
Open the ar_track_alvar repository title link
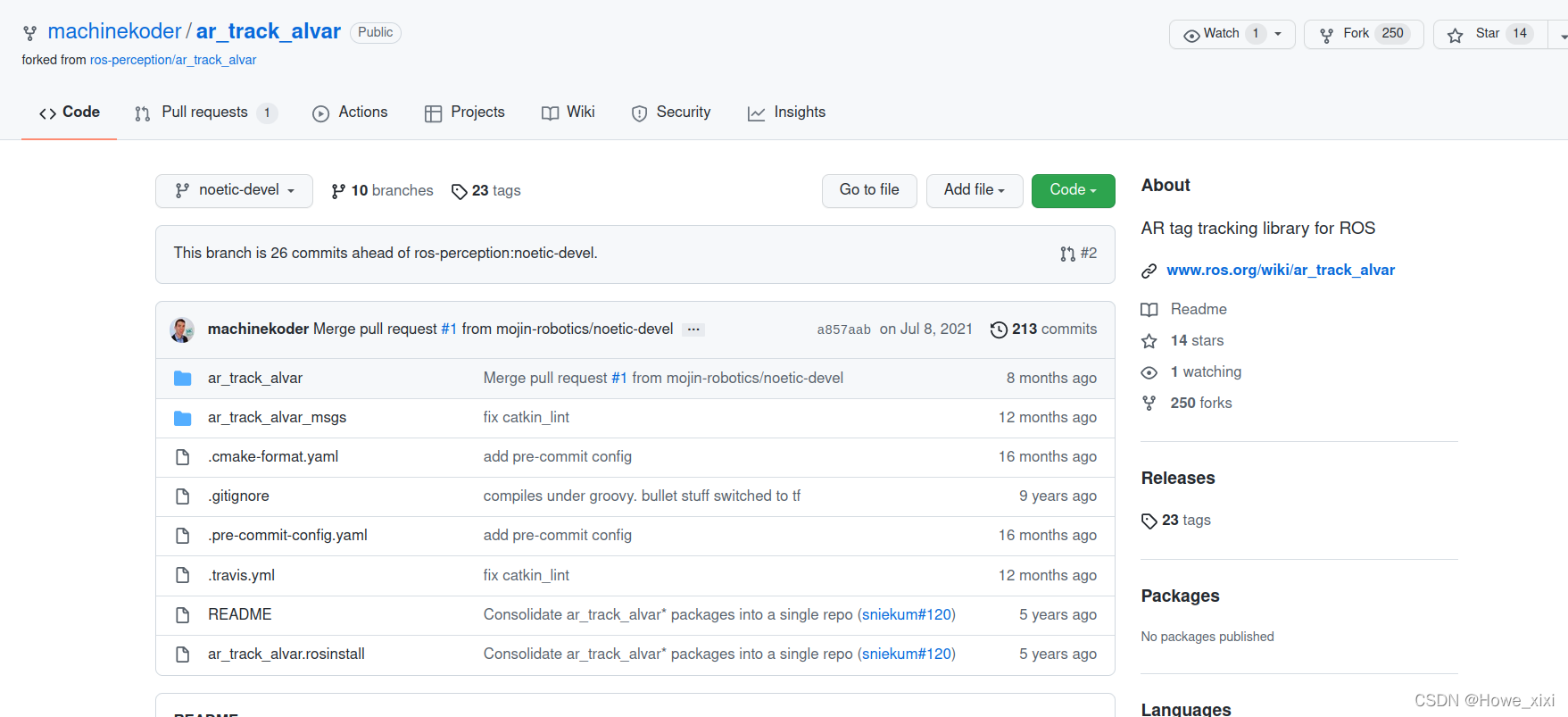(269, 32)
